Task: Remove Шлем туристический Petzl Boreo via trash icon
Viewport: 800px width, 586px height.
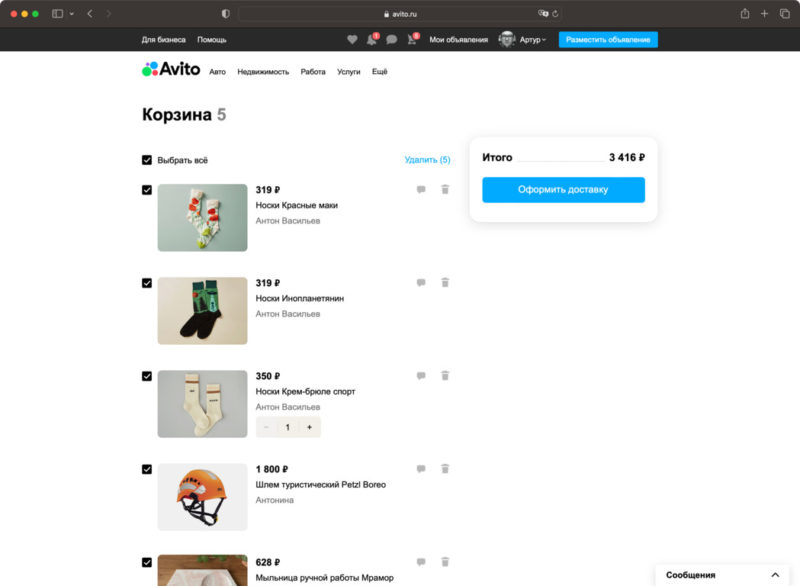Action: pyautogui.click(x=445, y=469)
